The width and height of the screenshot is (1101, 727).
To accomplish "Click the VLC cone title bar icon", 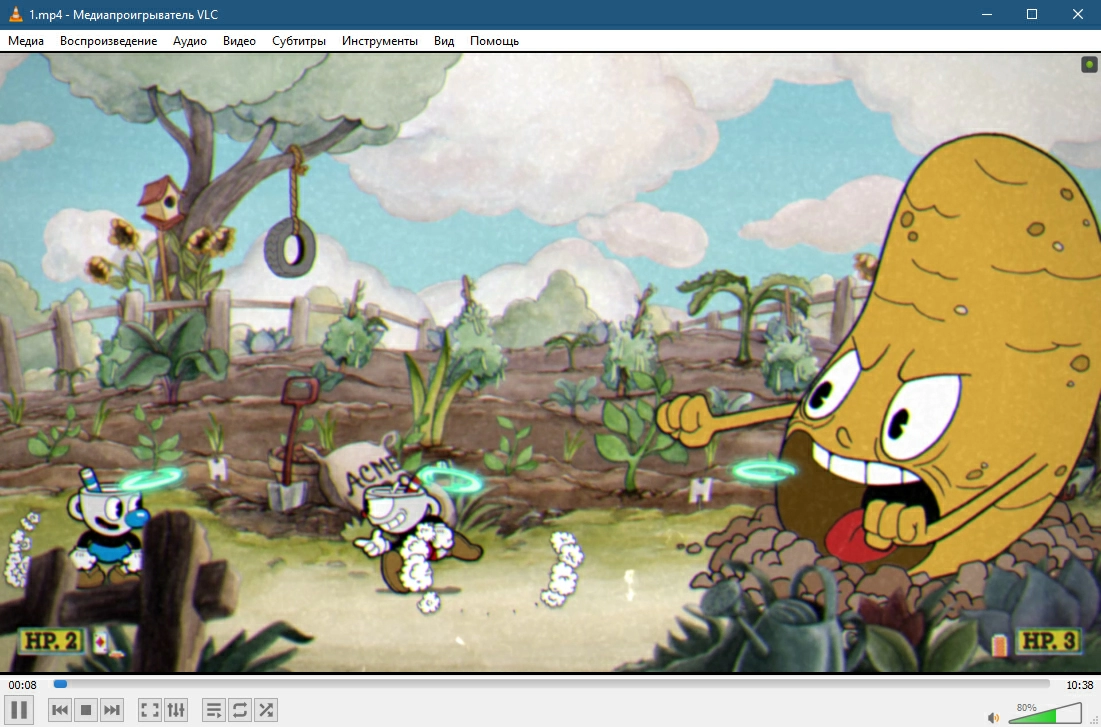I will coord(15,14).
